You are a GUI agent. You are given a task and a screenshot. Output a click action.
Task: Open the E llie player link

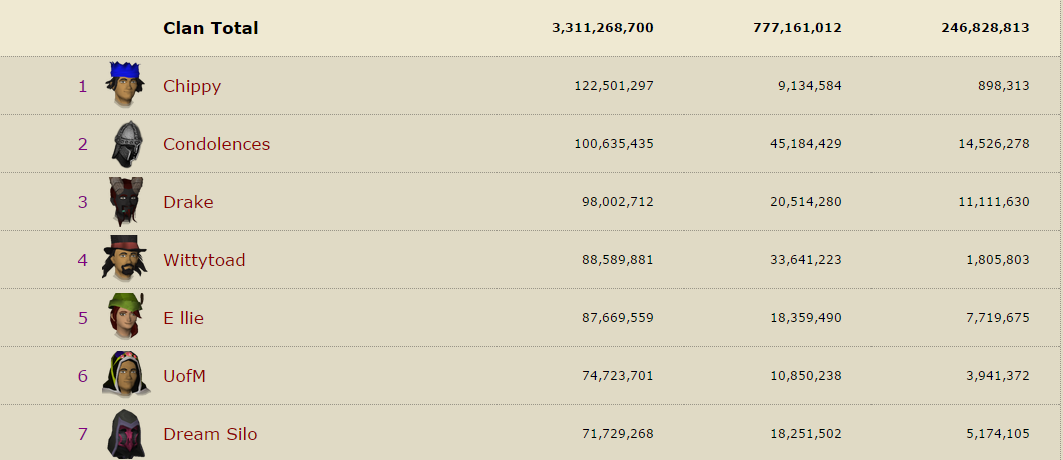pyautogui.click(x=183, y=318)
